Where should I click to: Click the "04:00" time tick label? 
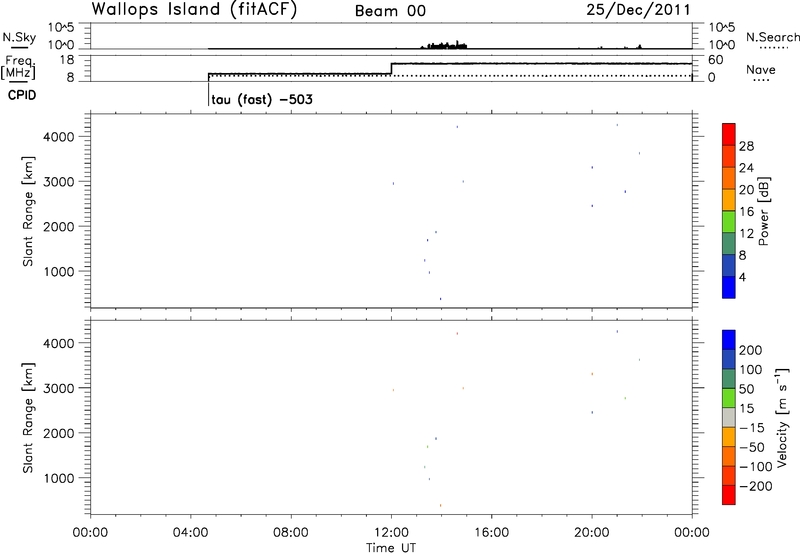point(190,533)
